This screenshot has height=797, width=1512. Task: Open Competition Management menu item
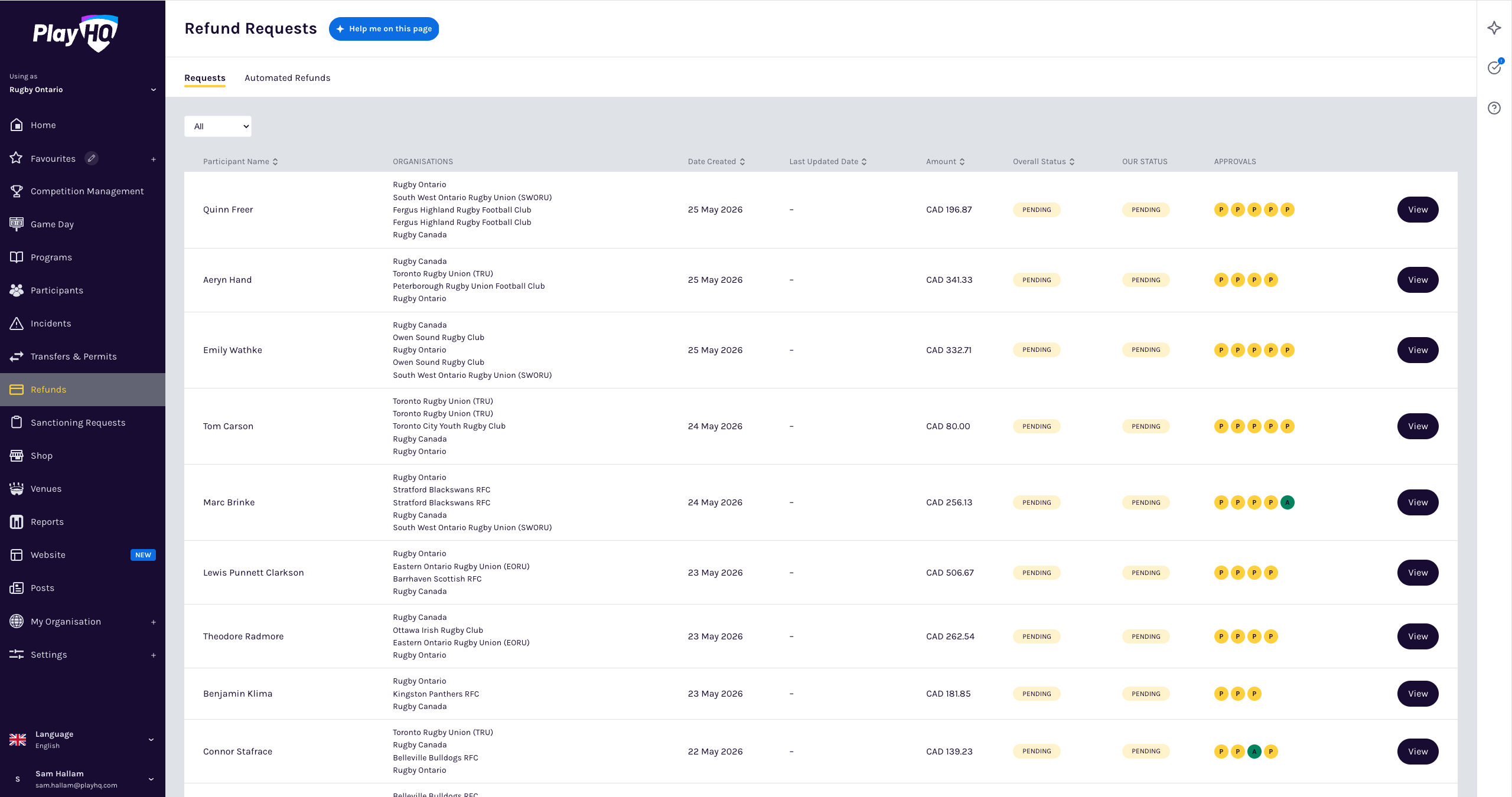(83, 191)
